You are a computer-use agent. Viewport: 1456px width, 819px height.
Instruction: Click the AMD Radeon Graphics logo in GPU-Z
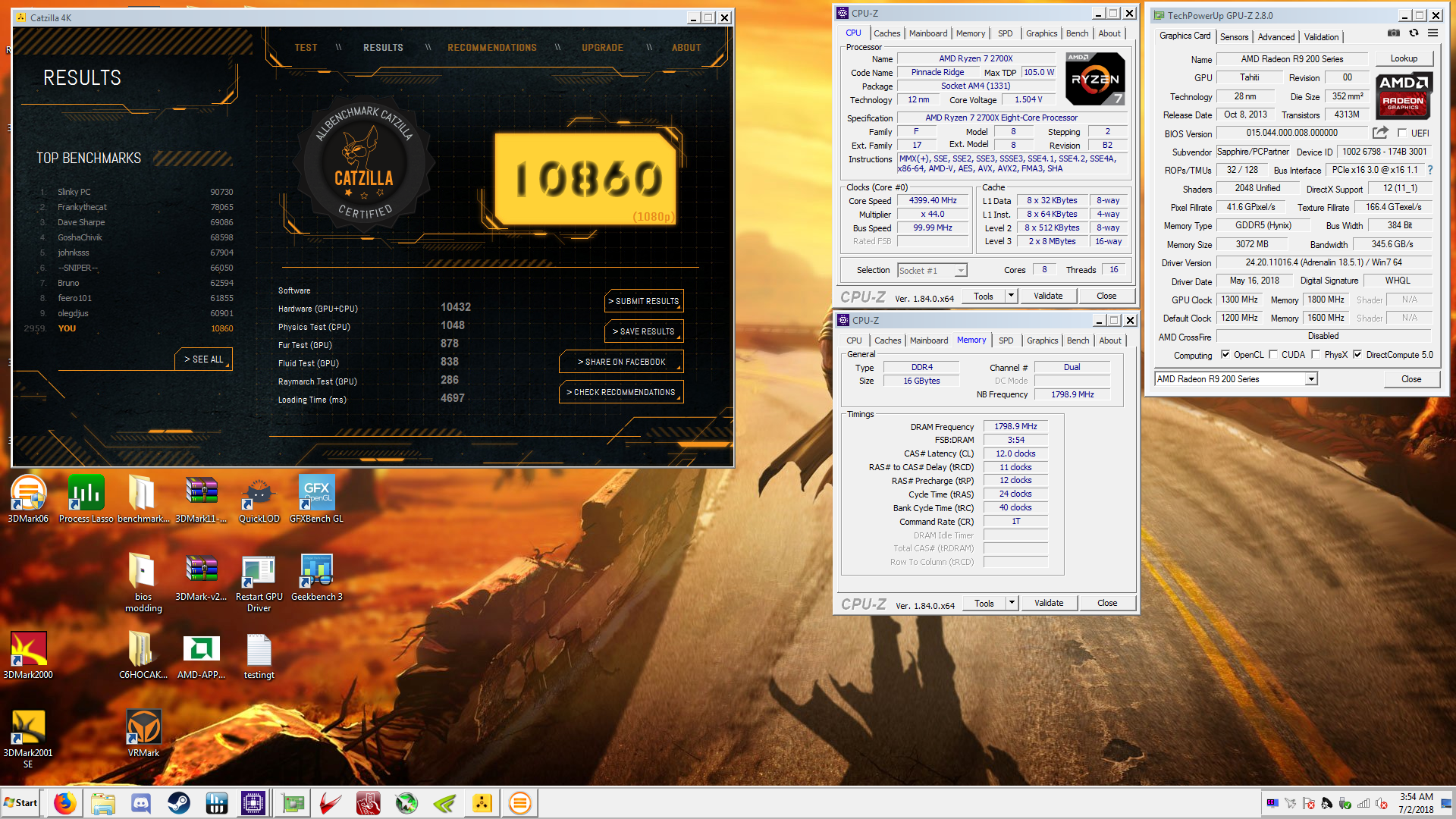click(1403, 96)
